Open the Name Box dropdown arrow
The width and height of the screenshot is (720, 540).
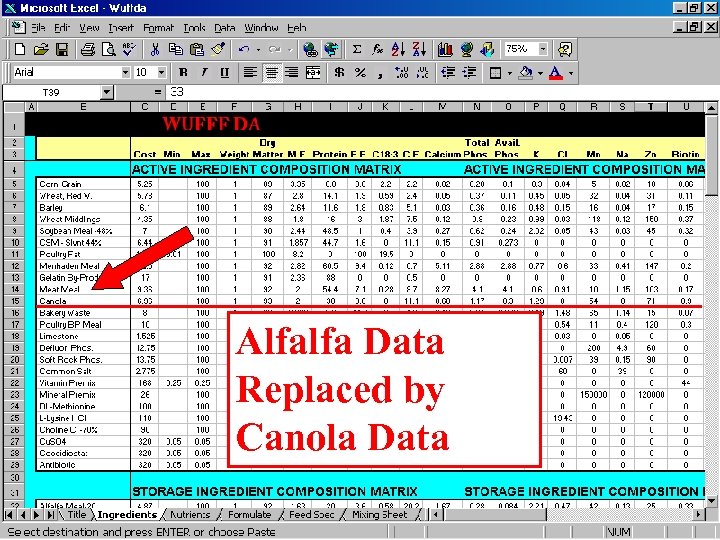[107, 92]
